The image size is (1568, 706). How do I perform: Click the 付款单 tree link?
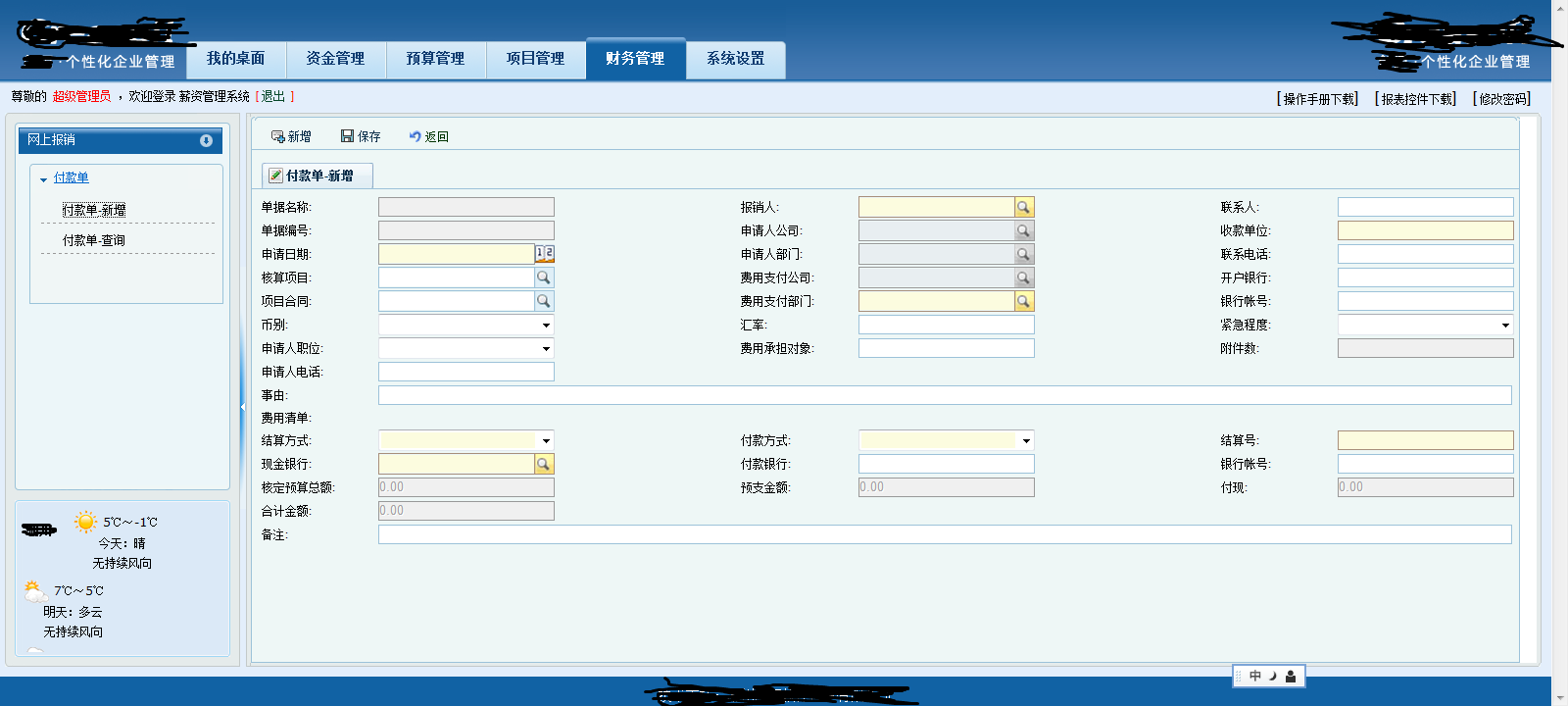pos(72,177)
